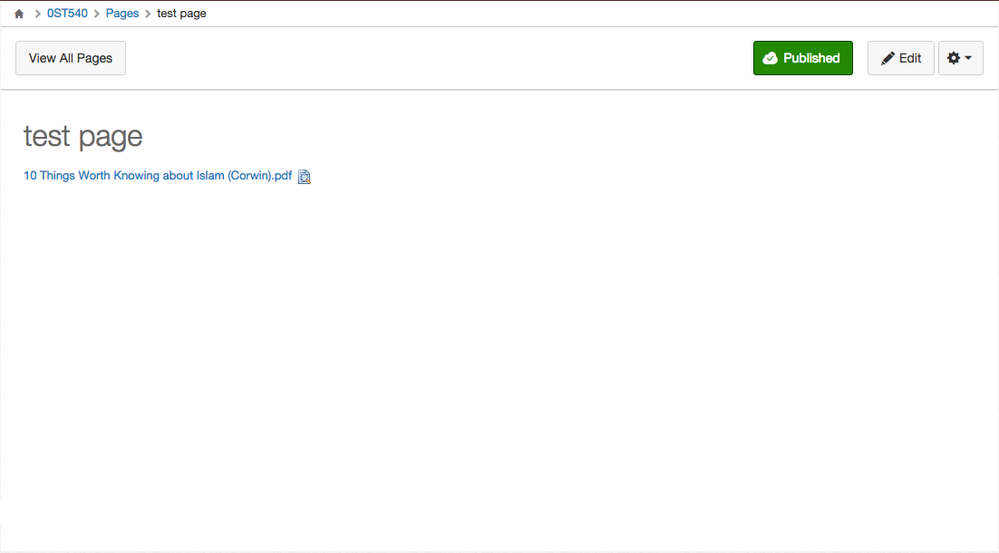The height and width of the screenshot is (553, 999).
Task: Click the pencil icon on Edit
Action: pyautogui.click(x=887, y=59)
